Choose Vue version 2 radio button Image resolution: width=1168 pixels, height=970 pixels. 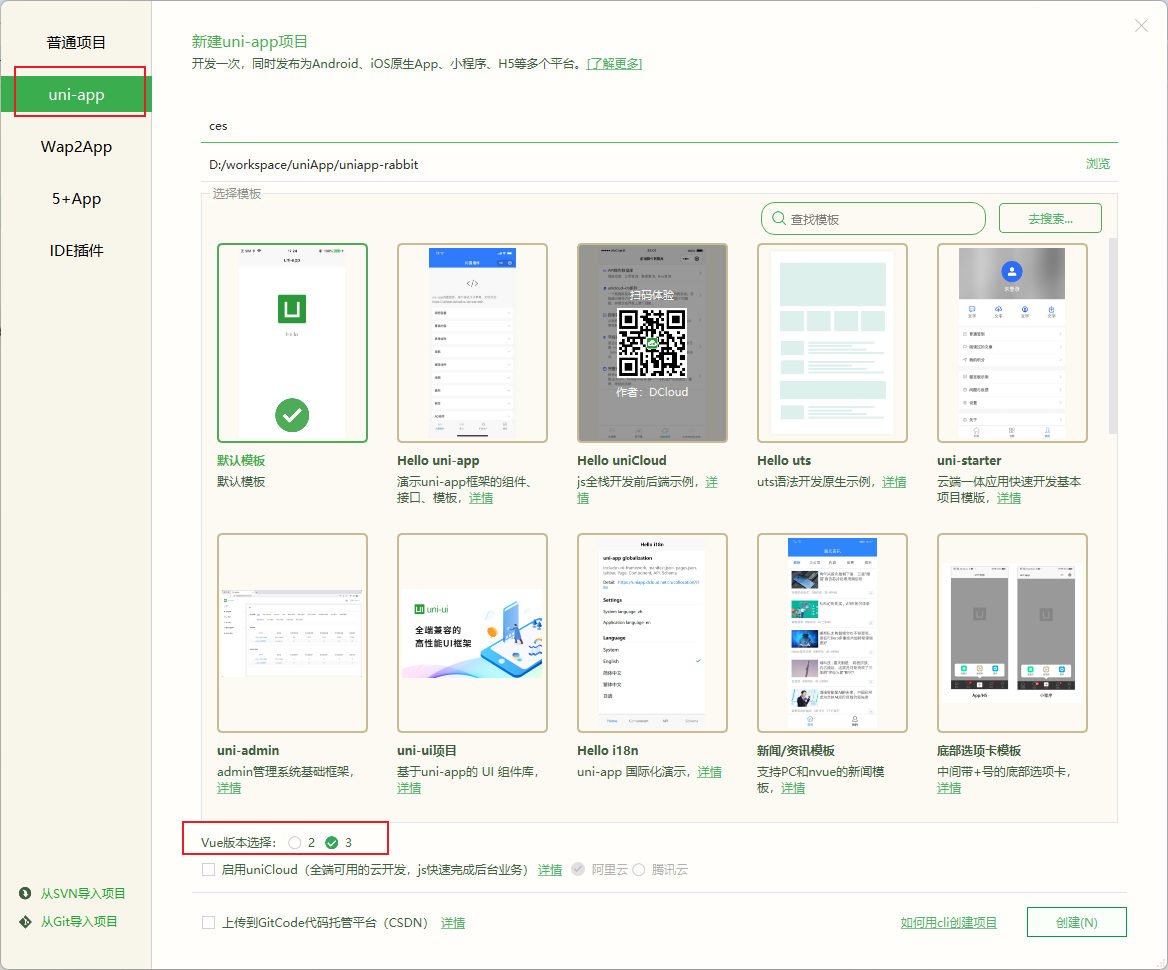click(x=295, y=843)
